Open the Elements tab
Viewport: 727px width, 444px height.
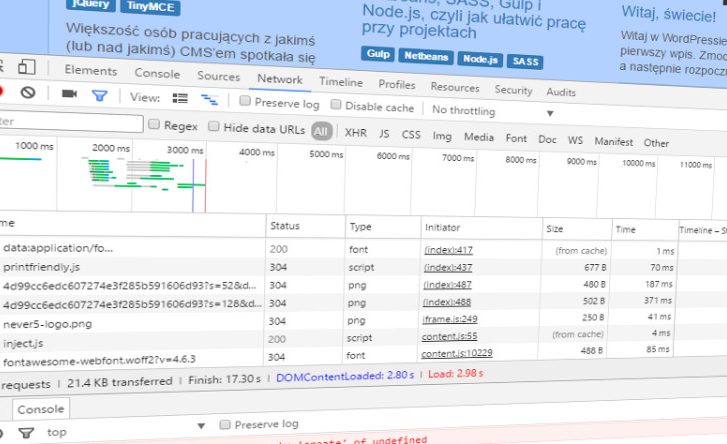(x=91, y=70)
